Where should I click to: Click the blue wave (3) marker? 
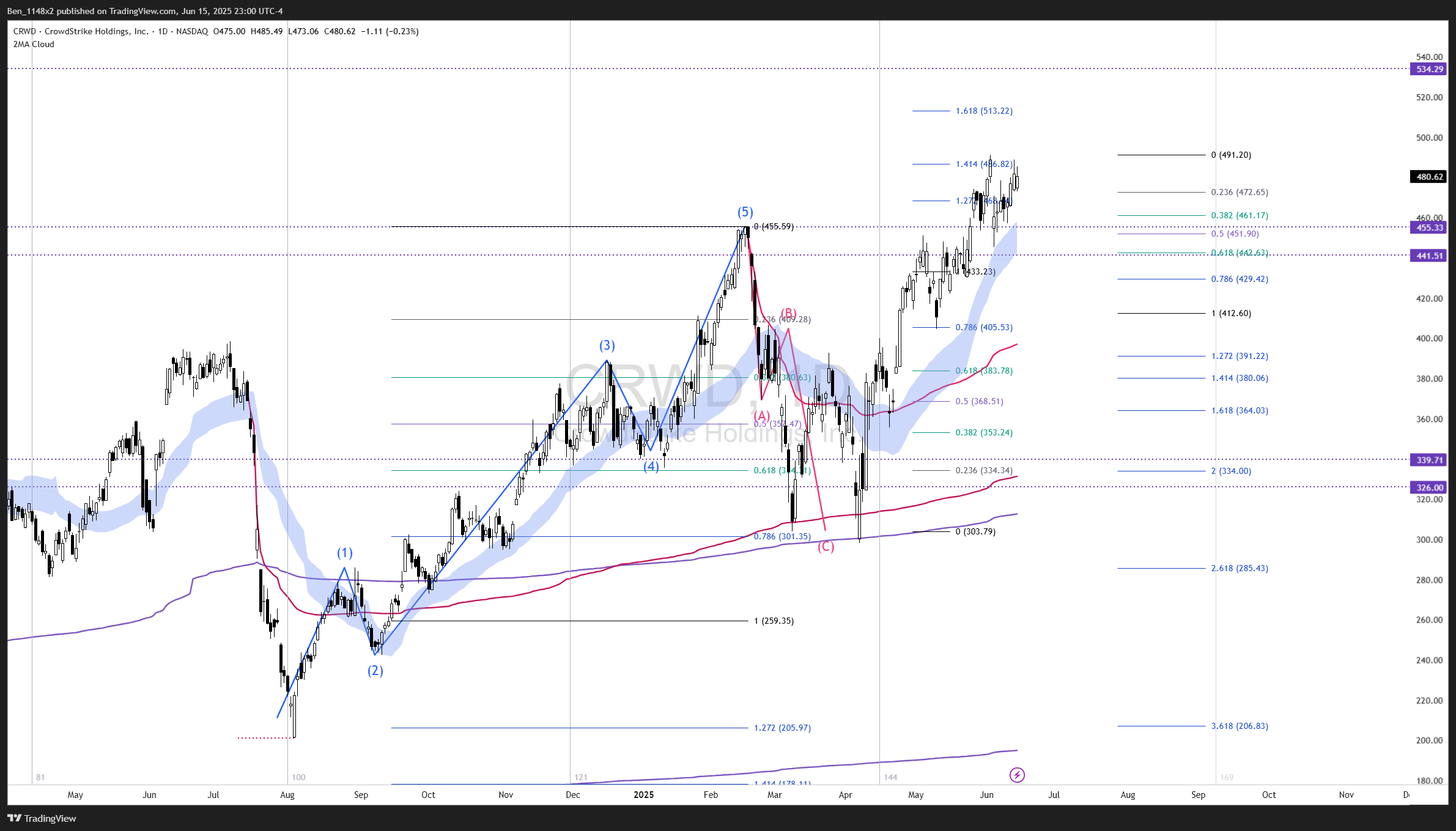coord(607,345)
